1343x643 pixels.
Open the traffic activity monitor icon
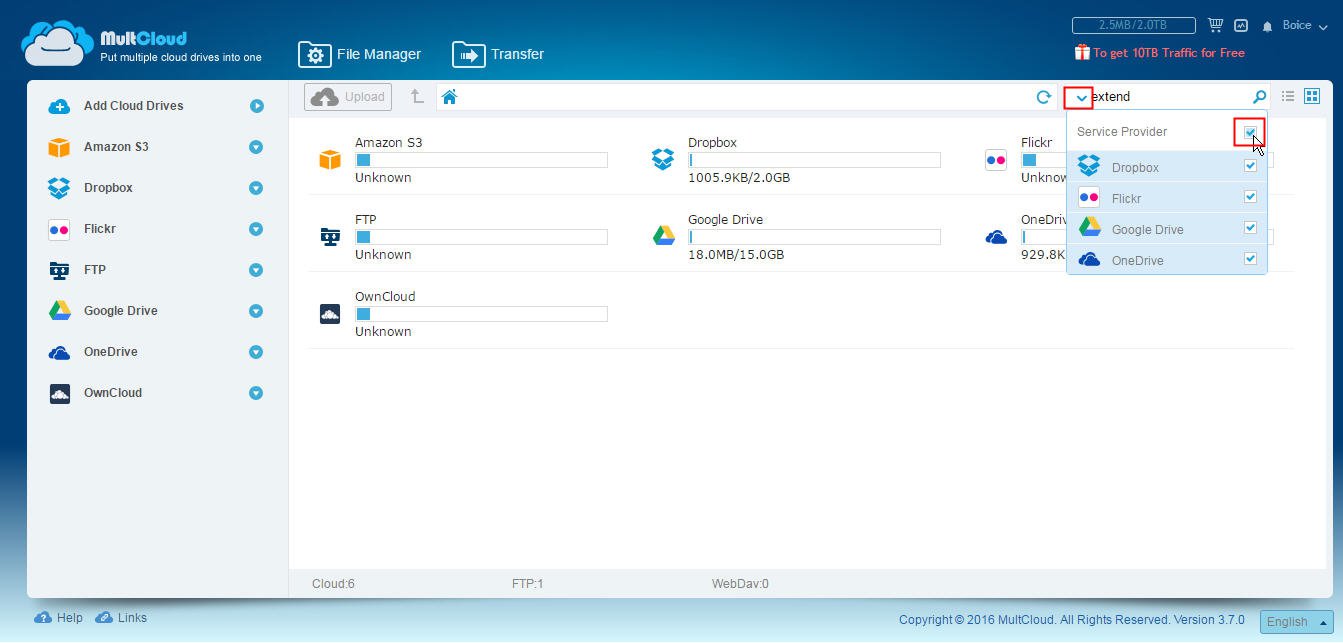click(1241, 25)
